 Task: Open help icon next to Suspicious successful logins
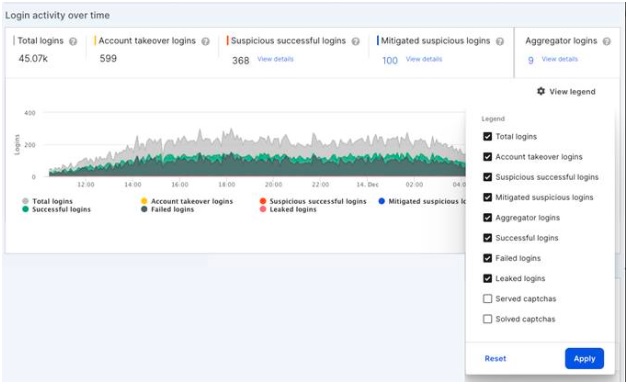(x=355, y=41)
